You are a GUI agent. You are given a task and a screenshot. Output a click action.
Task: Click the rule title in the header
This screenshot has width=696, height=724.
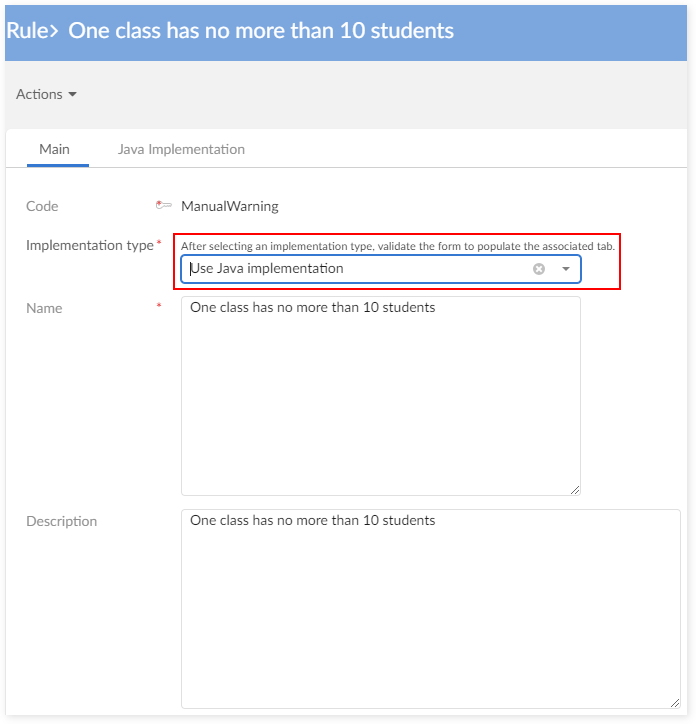pyautogui.click(x=261, y=31)
